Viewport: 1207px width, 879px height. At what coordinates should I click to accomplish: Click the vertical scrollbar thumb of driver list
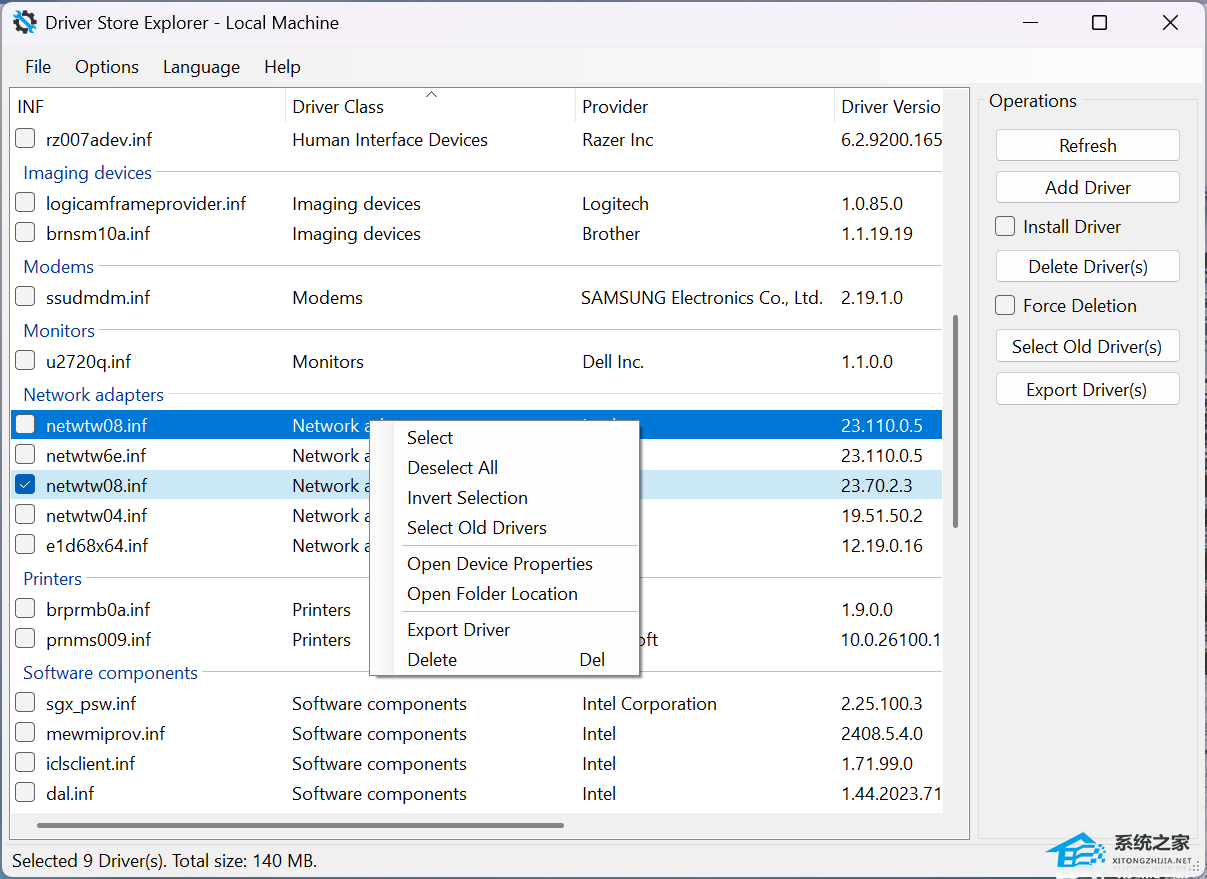click(x=955, y=420)
